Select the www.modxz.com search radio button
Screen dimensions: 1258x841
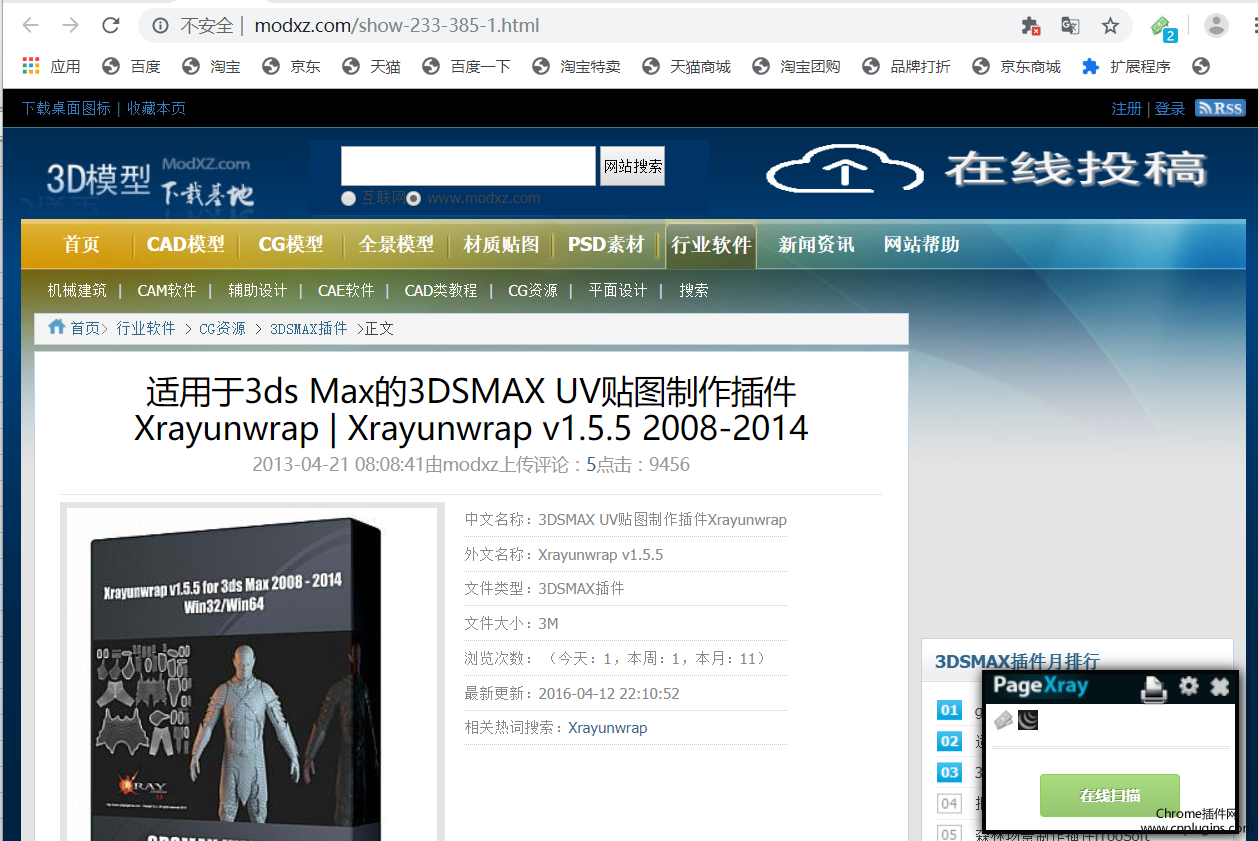[x=414, y=198]
